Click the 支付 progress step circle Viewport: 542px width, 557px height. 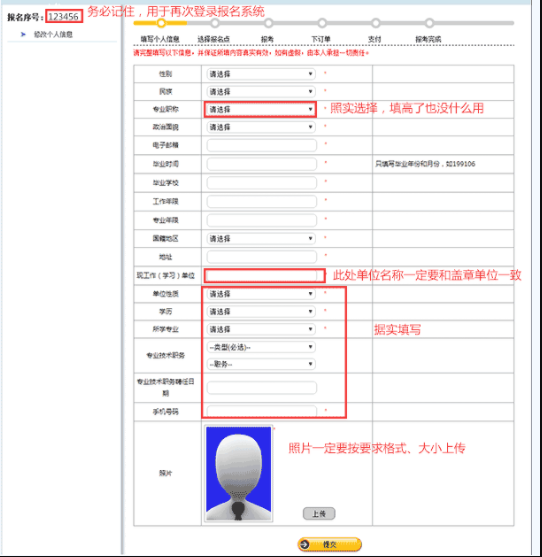click(x=376, y=23)
